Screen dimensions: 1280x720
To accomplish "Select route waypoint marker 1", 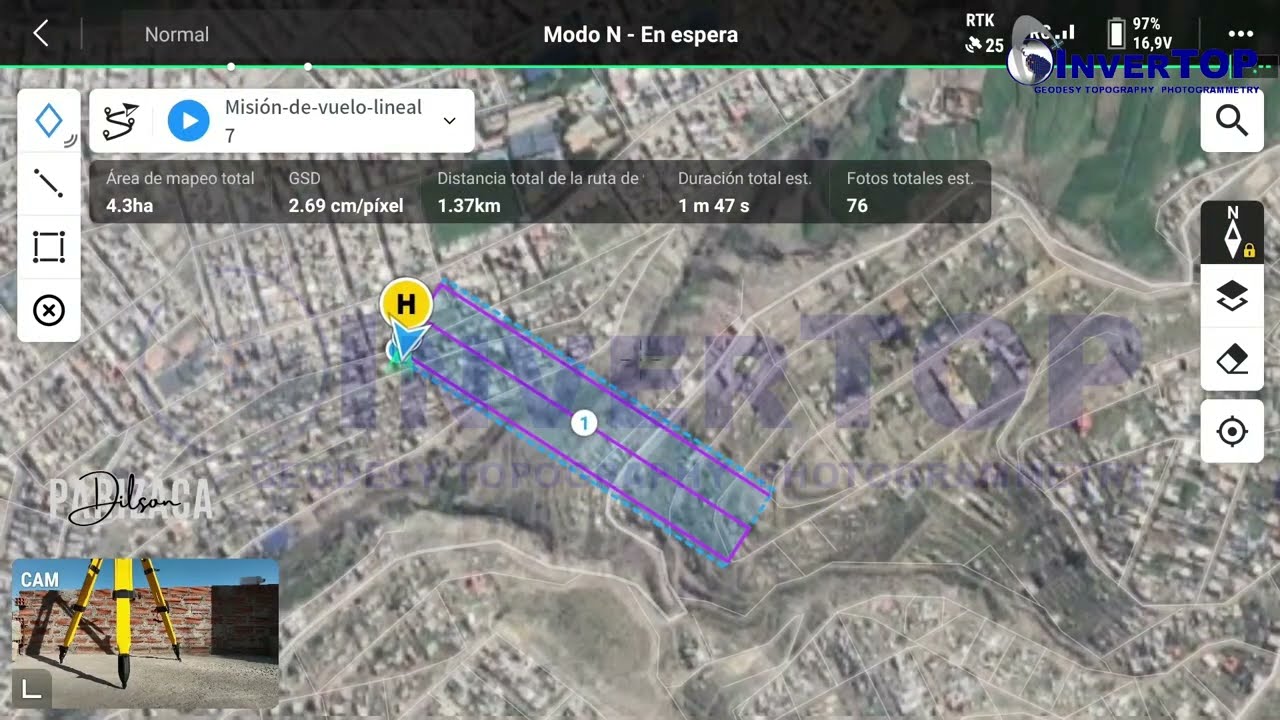I will (x=584, y=423).
